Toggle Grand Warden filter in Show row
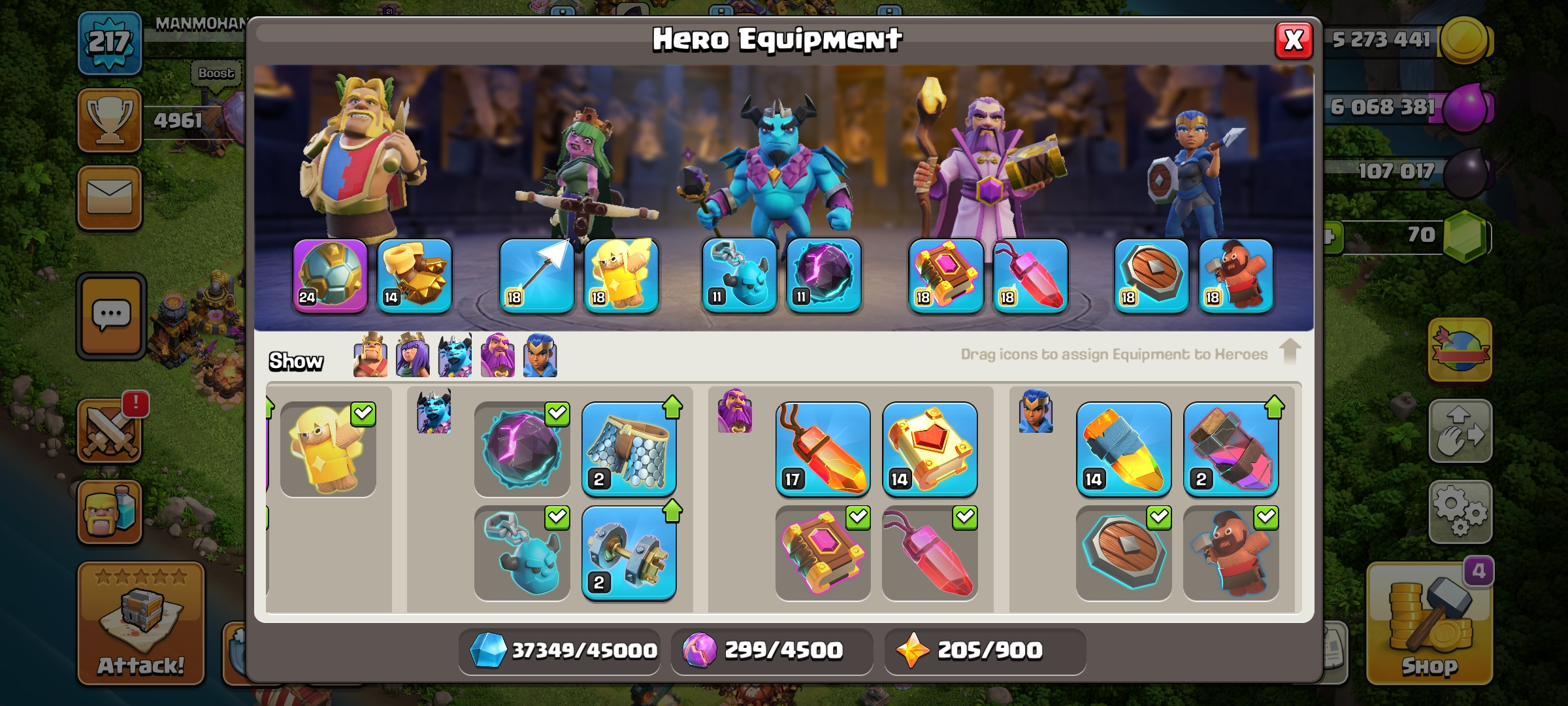The width and height of the screenshot is (1568, 706). pyautogui.click(x=497, y=356)
